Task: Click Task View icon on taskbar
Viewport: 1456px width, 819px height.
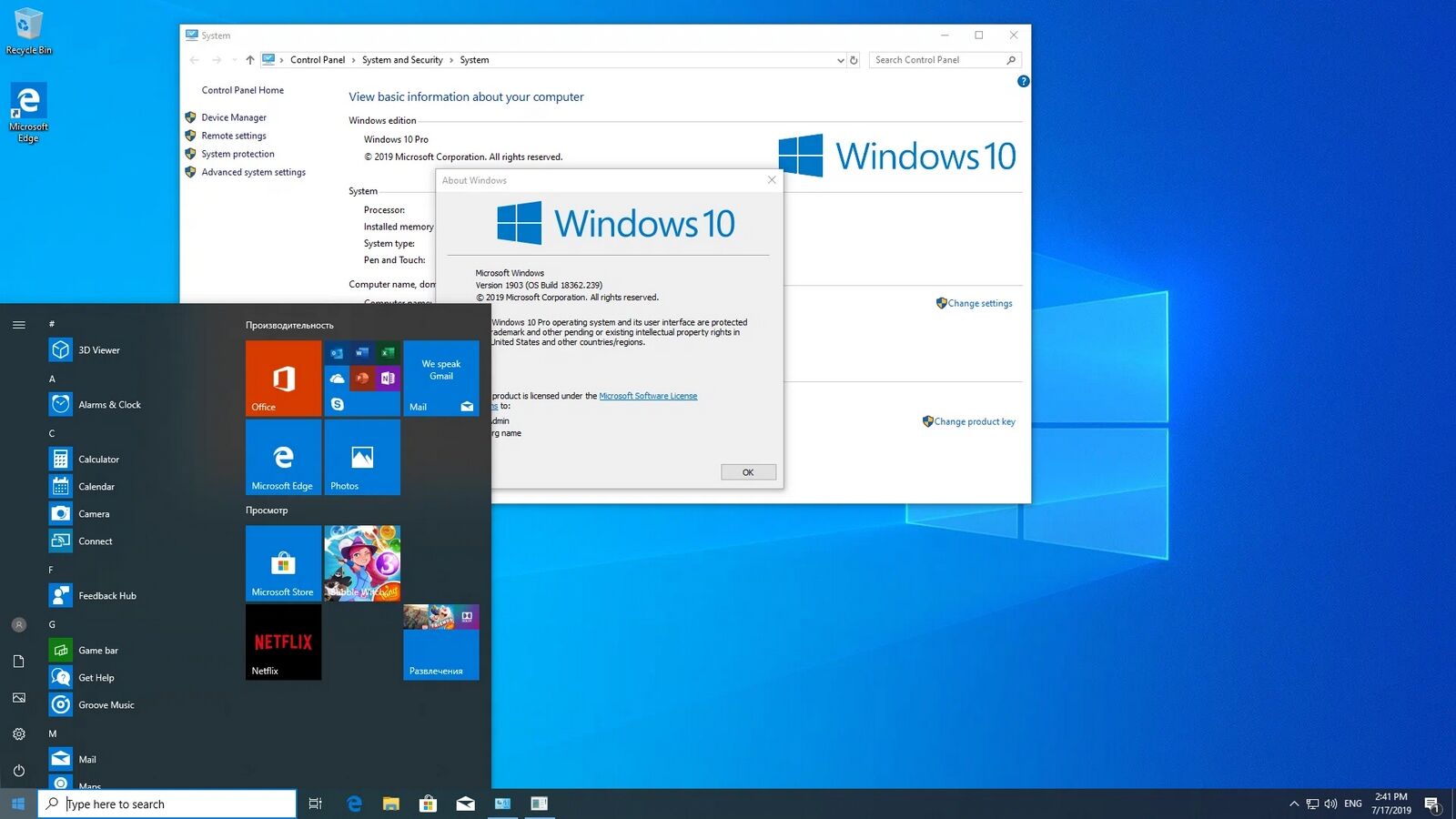Action: [316, 804]
